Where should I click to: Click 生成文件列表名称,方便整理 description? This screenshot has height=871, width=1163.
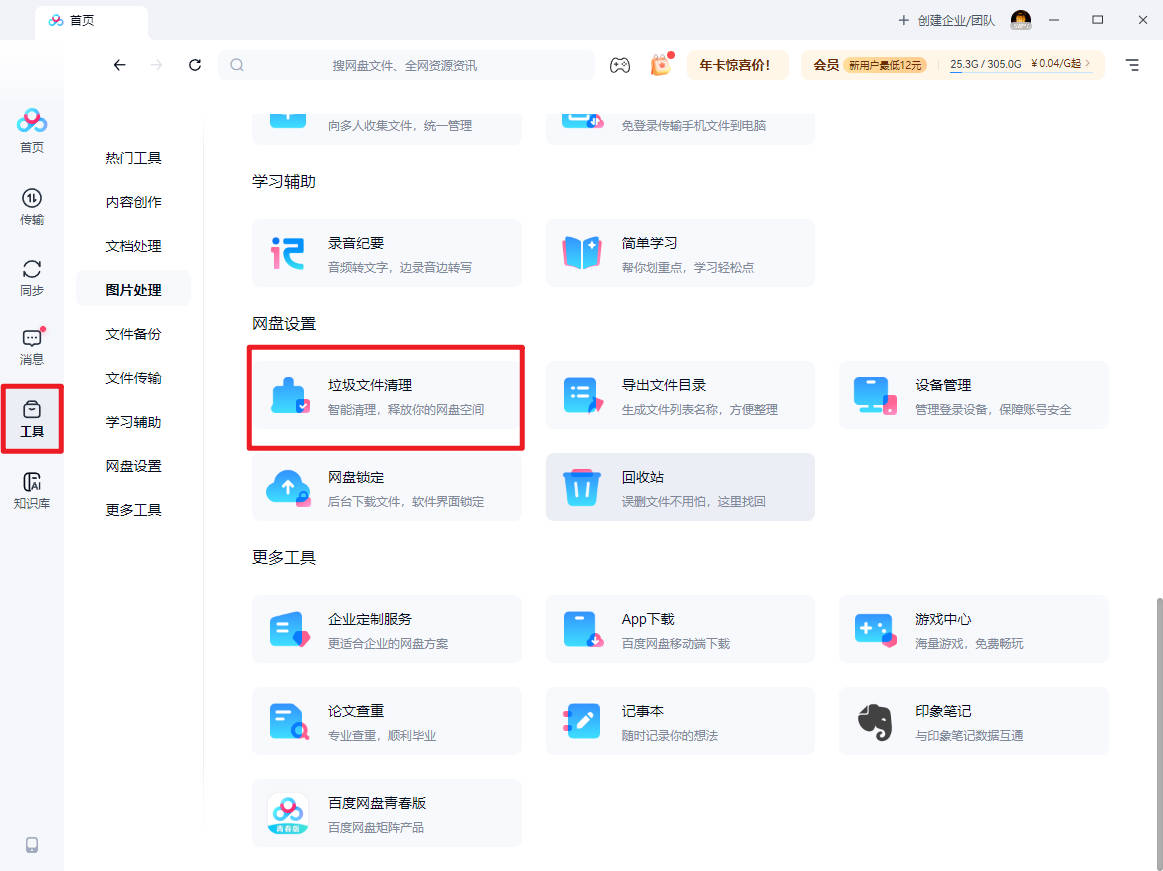[x=699, y=410]
